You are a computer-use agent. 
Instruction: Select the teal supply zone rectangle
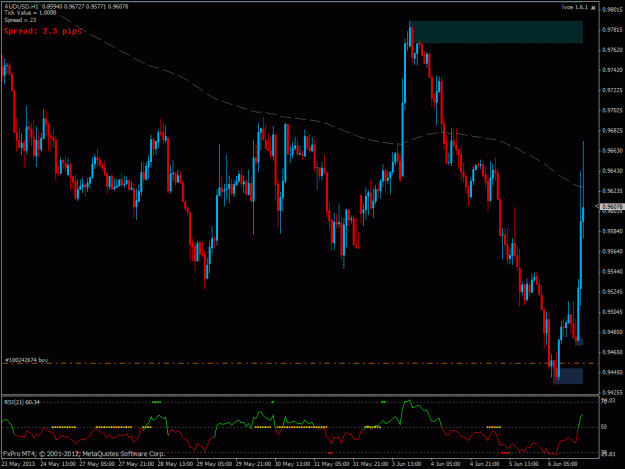[x=496, y=32]
